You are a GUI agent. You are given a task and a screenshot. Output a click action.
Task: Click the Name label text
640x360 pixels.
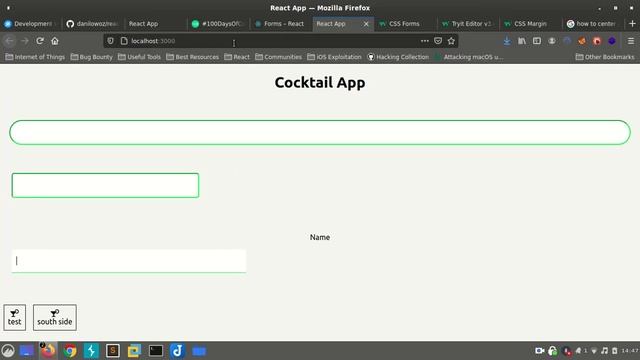click(x=320, y=237)
